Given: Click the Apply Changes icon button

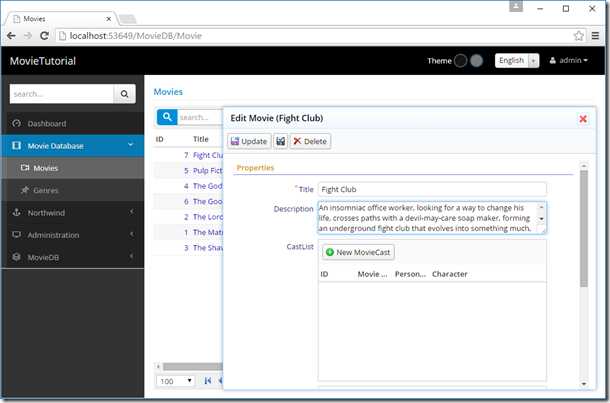Looking at the screenshot, I should coord(280,141).
